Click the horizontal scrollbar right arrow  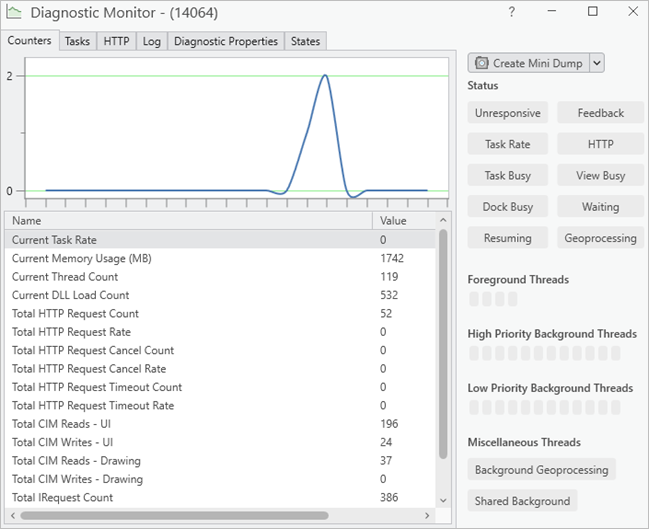[428, 515]
